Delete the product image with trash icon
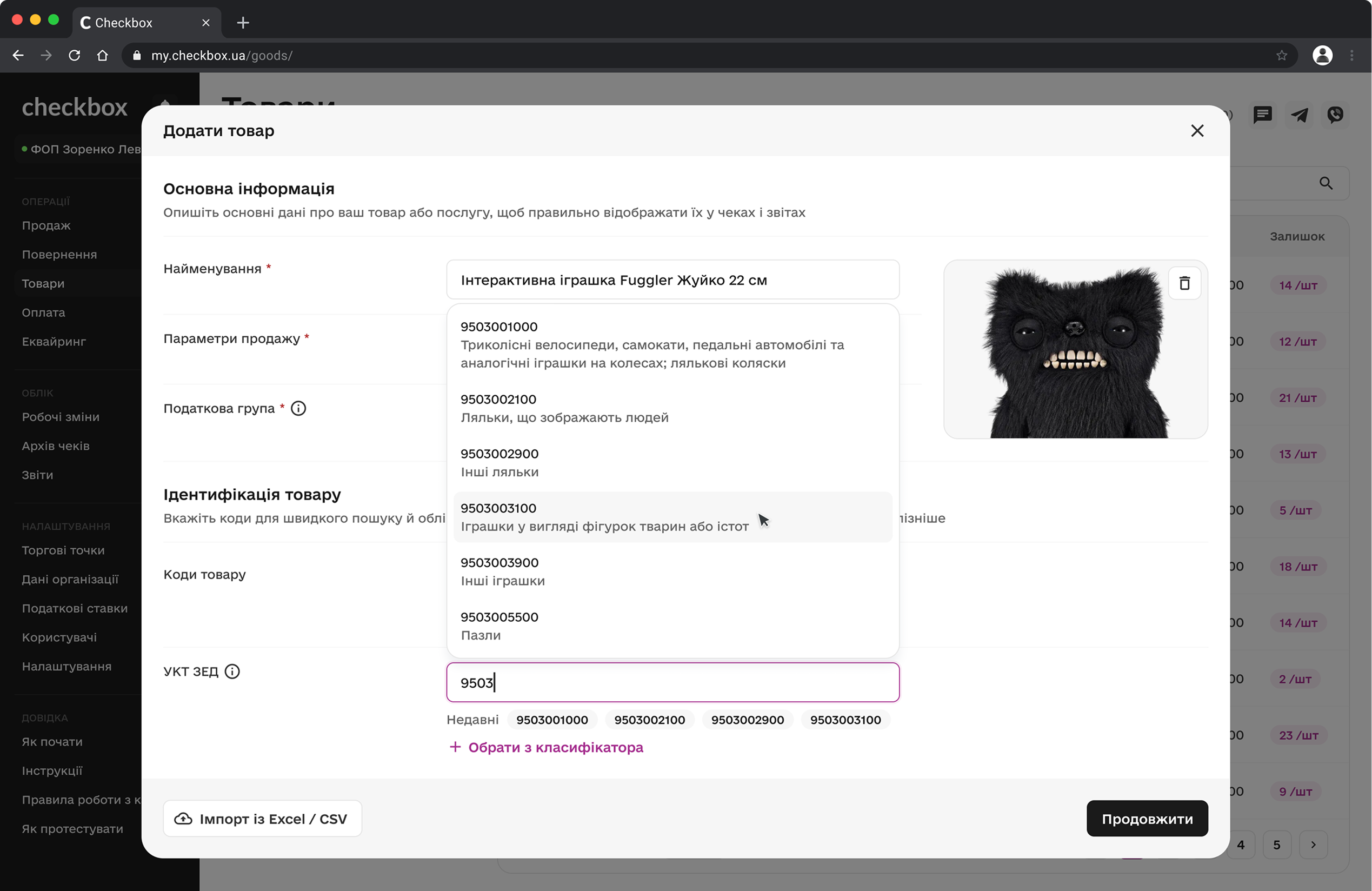The width and height of the screenshot is (1372, 891). pyautogui.click(x=1184, y=283)
